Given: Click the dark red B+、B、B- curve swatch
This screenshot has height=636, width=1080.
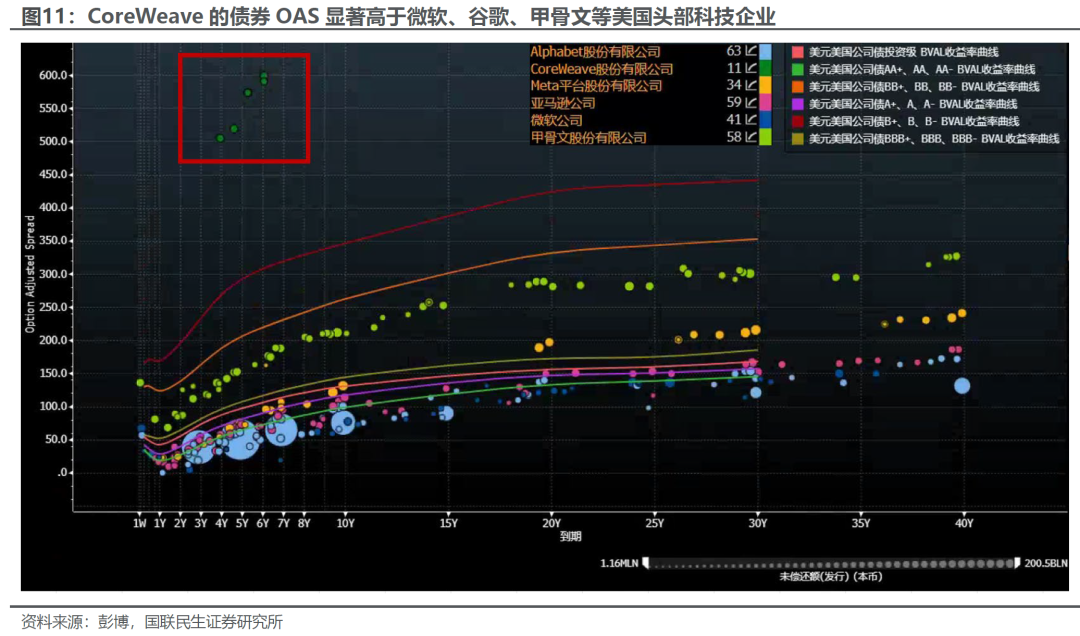Looking at the screenshot, I should 798,121.
